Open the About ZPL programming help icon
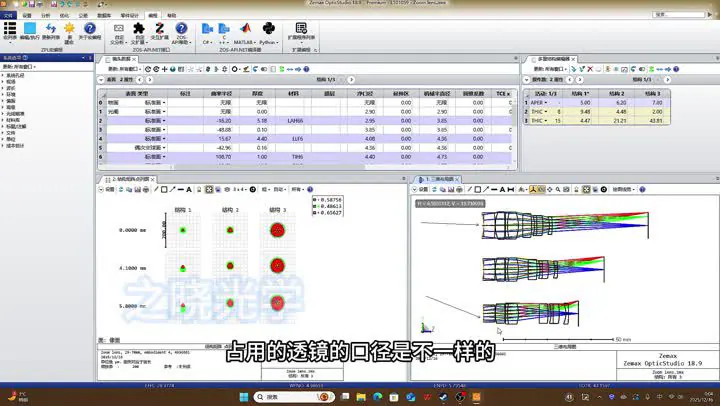Image resolution: width=720 pixels, height=406 pixels. point(90,28)
